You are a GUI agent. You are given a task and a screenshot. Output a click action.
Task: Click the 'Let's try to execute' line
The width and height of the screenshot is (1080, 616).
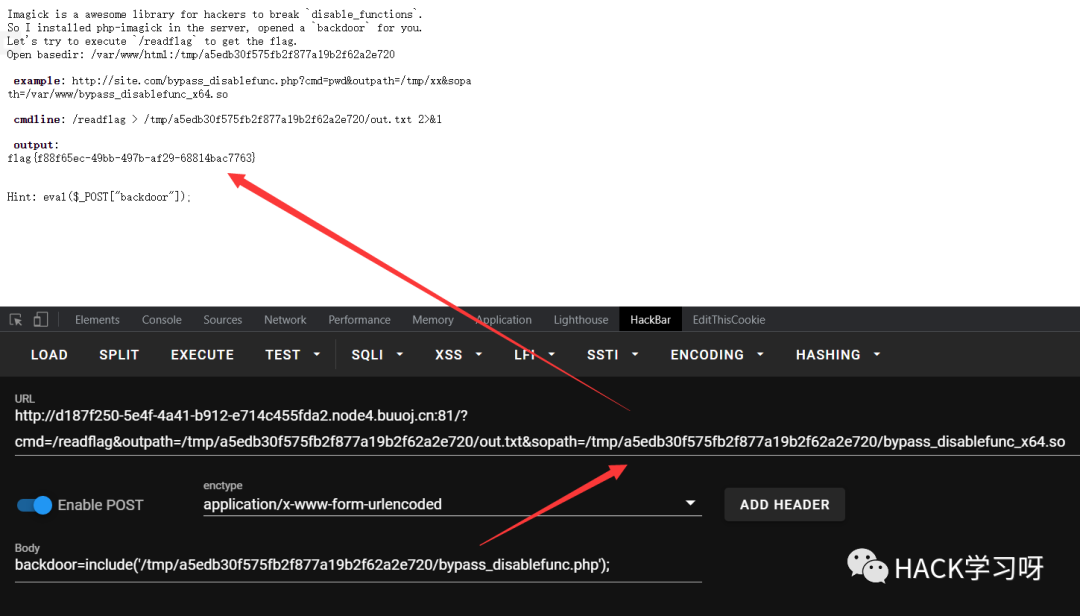[152, 41]
